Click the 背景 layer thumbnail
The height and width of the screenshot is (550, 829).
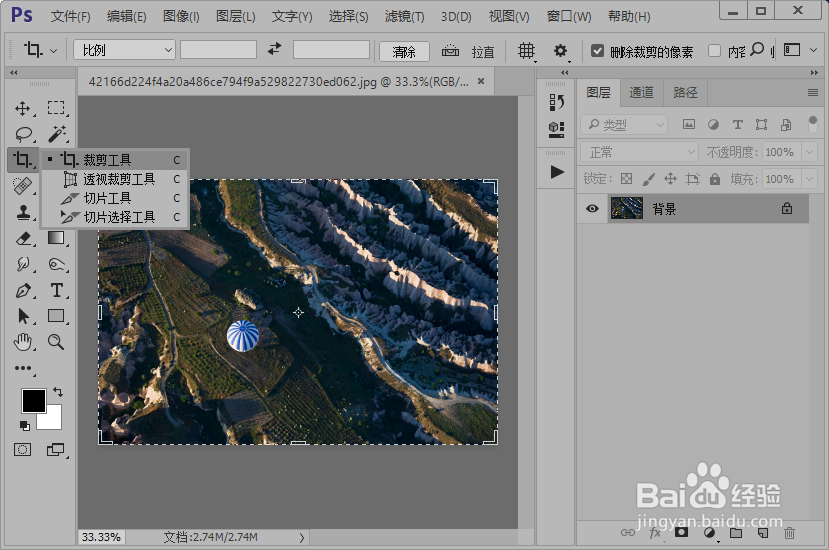click(x=627, y=208)
